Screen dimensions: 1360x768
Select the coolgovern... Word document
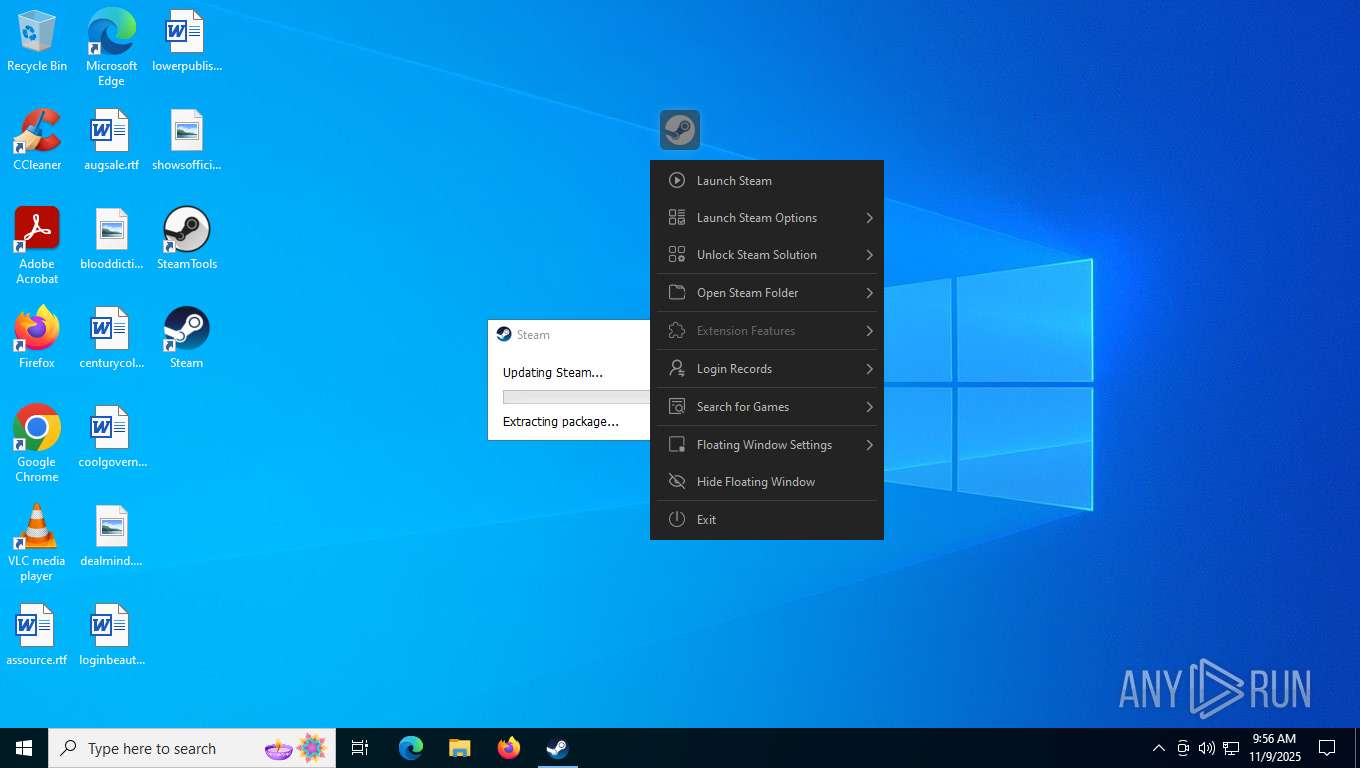112,437
